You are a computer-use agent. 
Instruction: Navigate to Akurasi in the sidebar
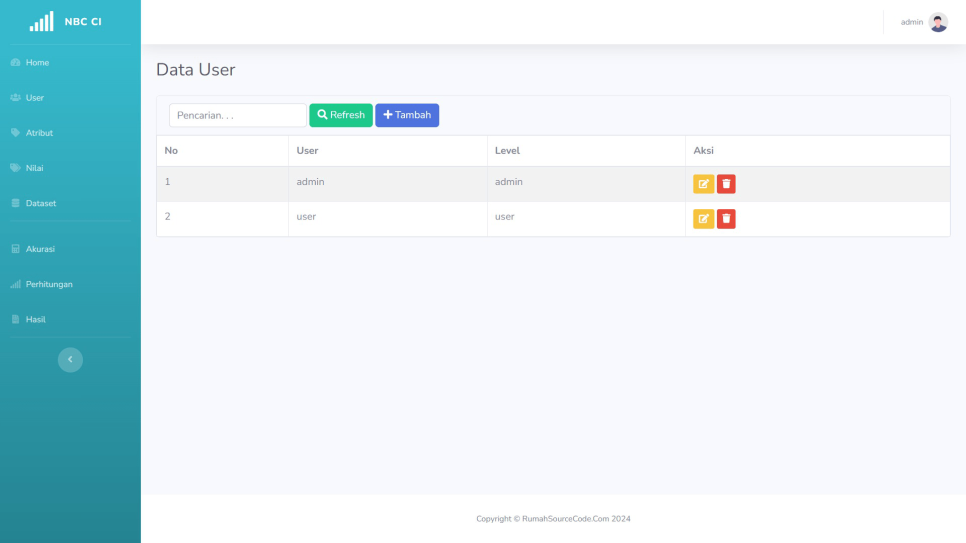[x=39, y=249]
